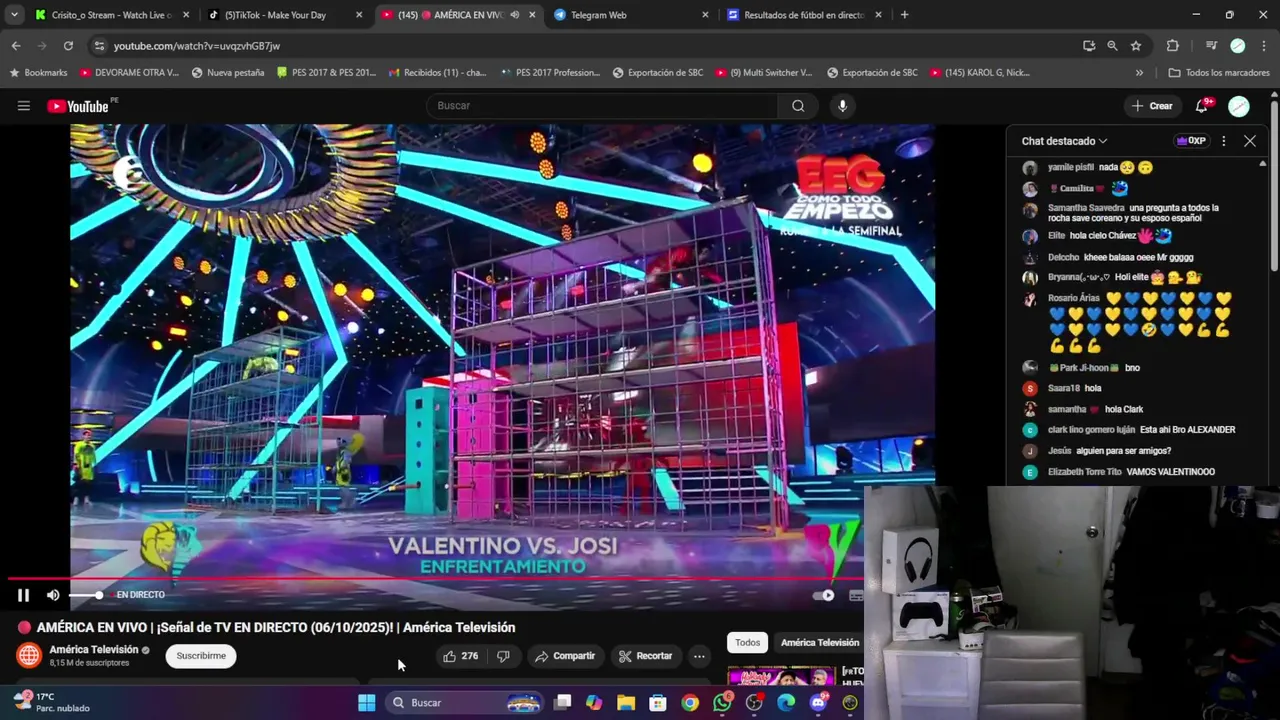Viewport: 1280px width, 720px height.
Task: Click the YouTube search magnifier button
Action: [x=798, y=106]
